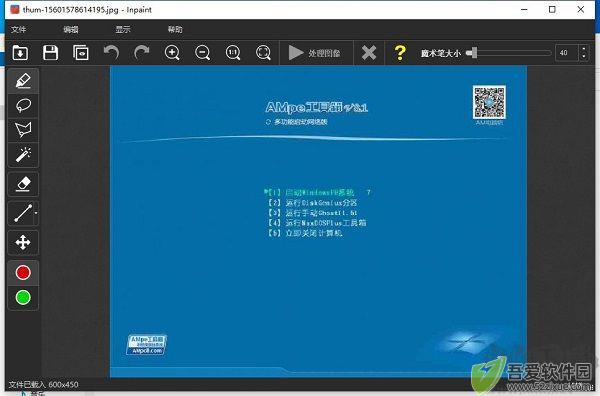Open the 帮助 (Help) menu
Viewport: 600px width, 396px height.
(175, 29)
